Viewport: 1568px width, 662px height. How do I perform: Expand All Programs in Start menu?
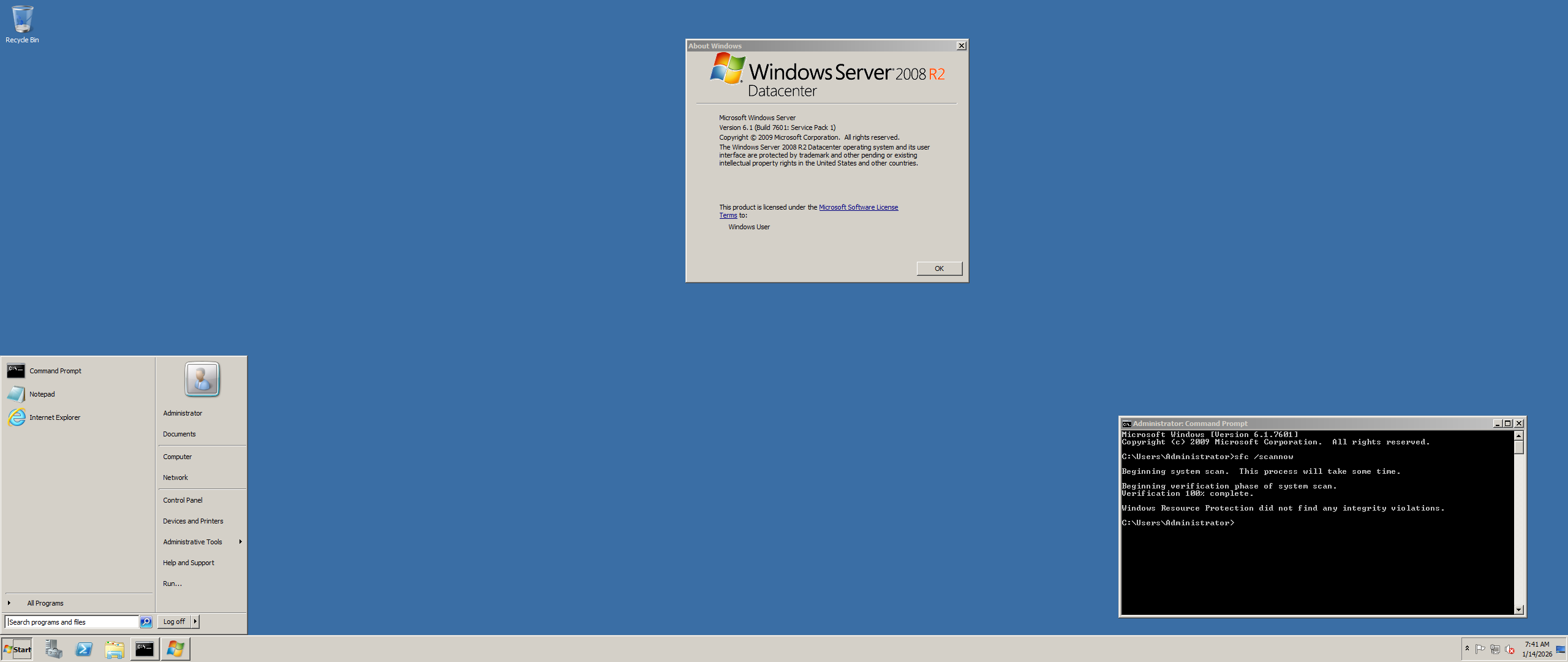(x=45, y=603)
